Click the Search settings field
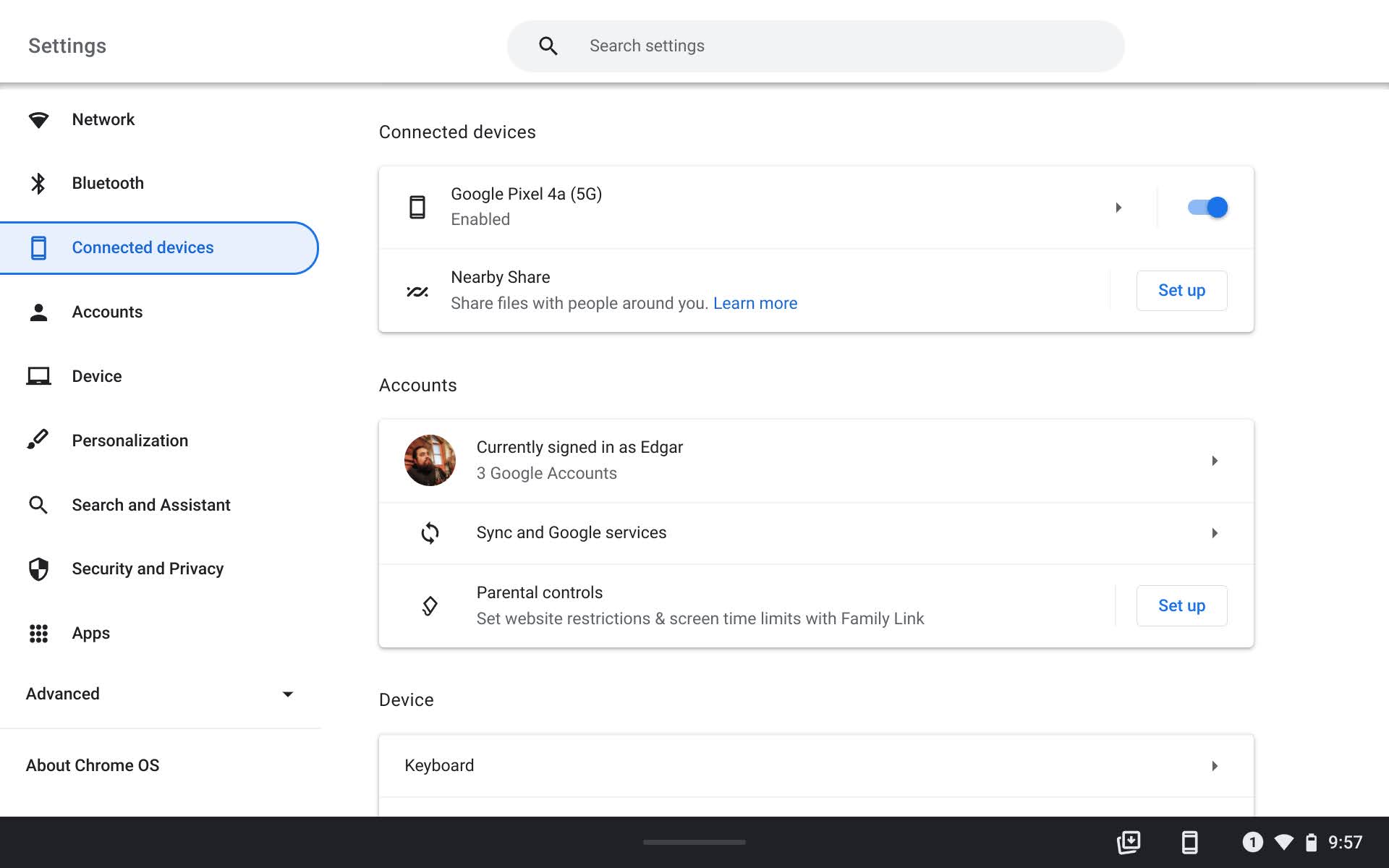Screen dimensions: 1389x868 point(815,45)
